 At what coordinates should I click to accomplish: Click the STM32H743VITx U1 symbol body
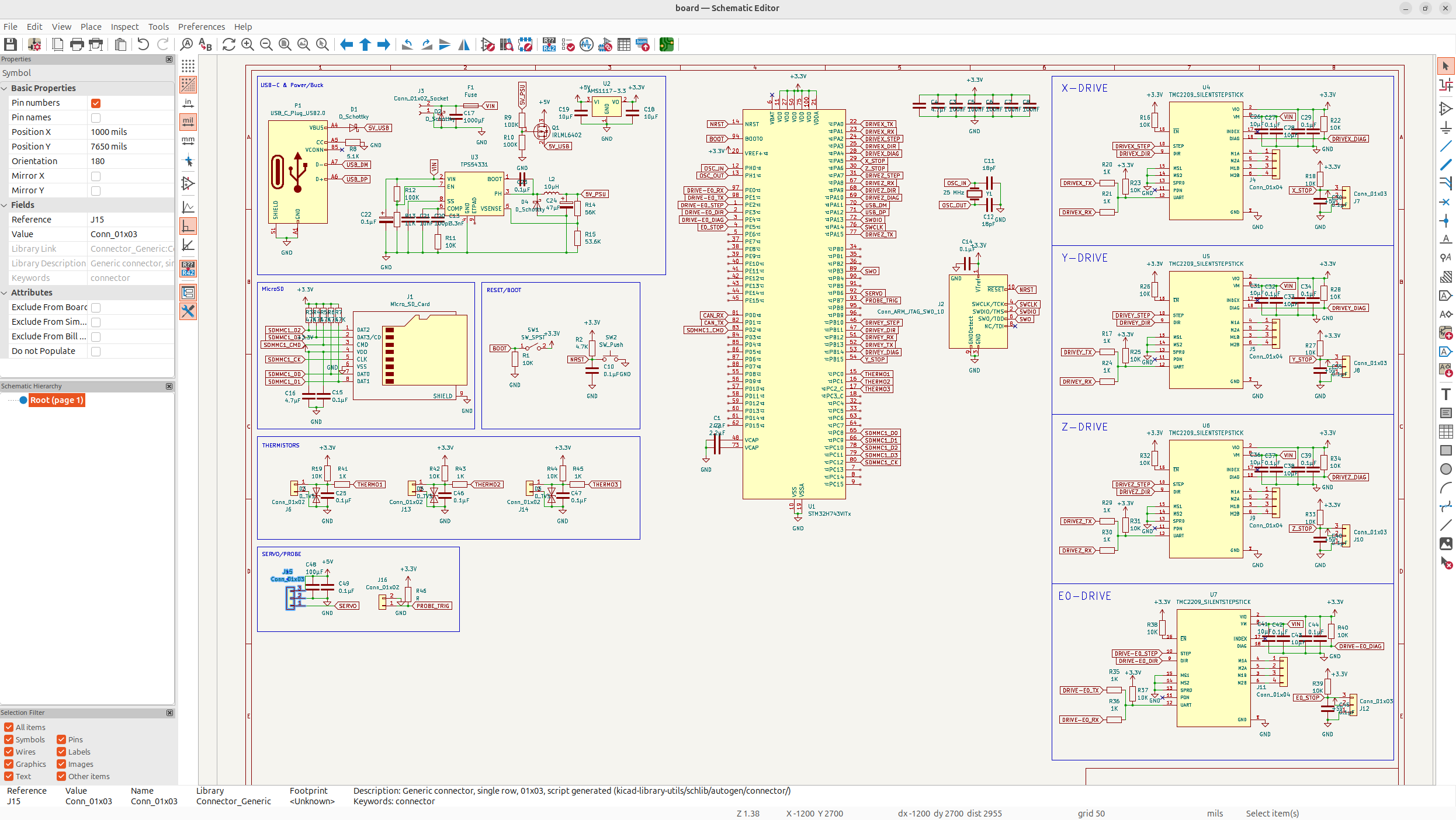pos(794,304)
